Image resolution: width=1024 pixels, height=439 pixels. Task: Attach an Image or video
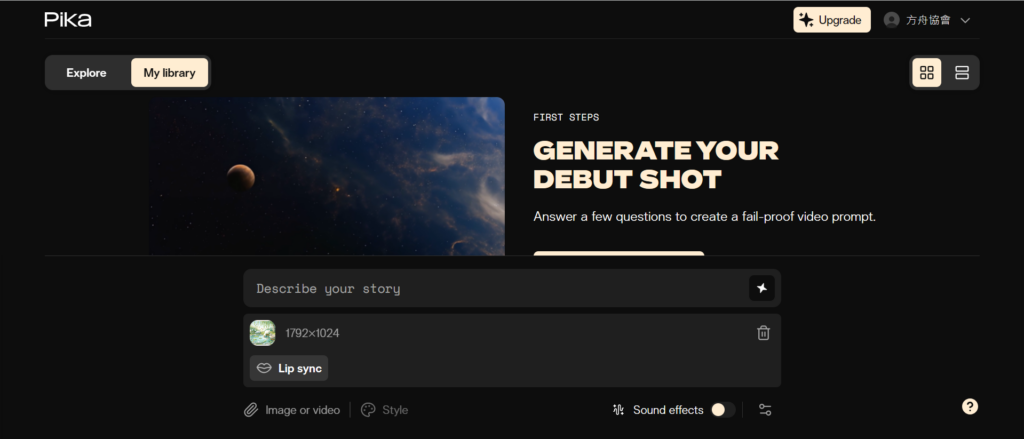[x=292, y=410]
